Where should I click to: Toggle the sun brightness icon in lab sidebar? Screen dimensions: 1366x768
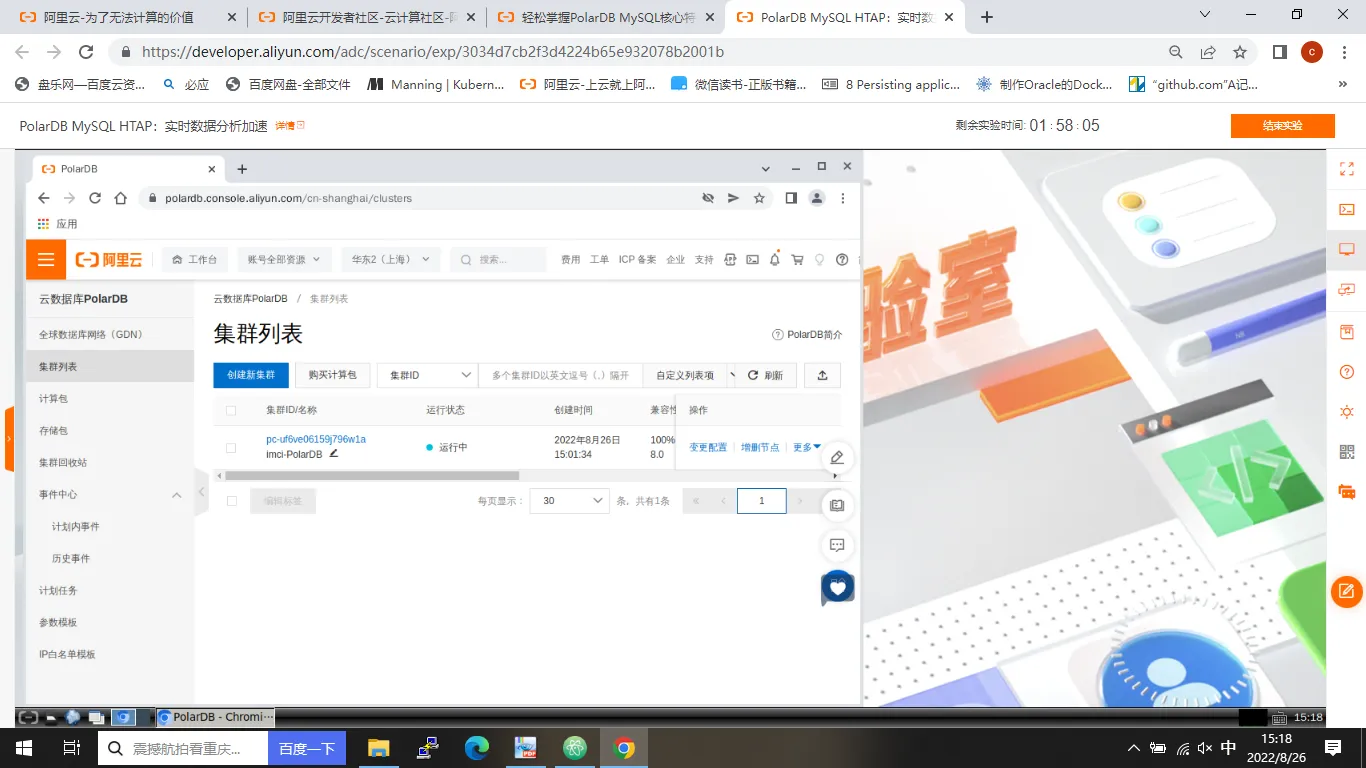pyautogui.click(x=1346, y=412)
